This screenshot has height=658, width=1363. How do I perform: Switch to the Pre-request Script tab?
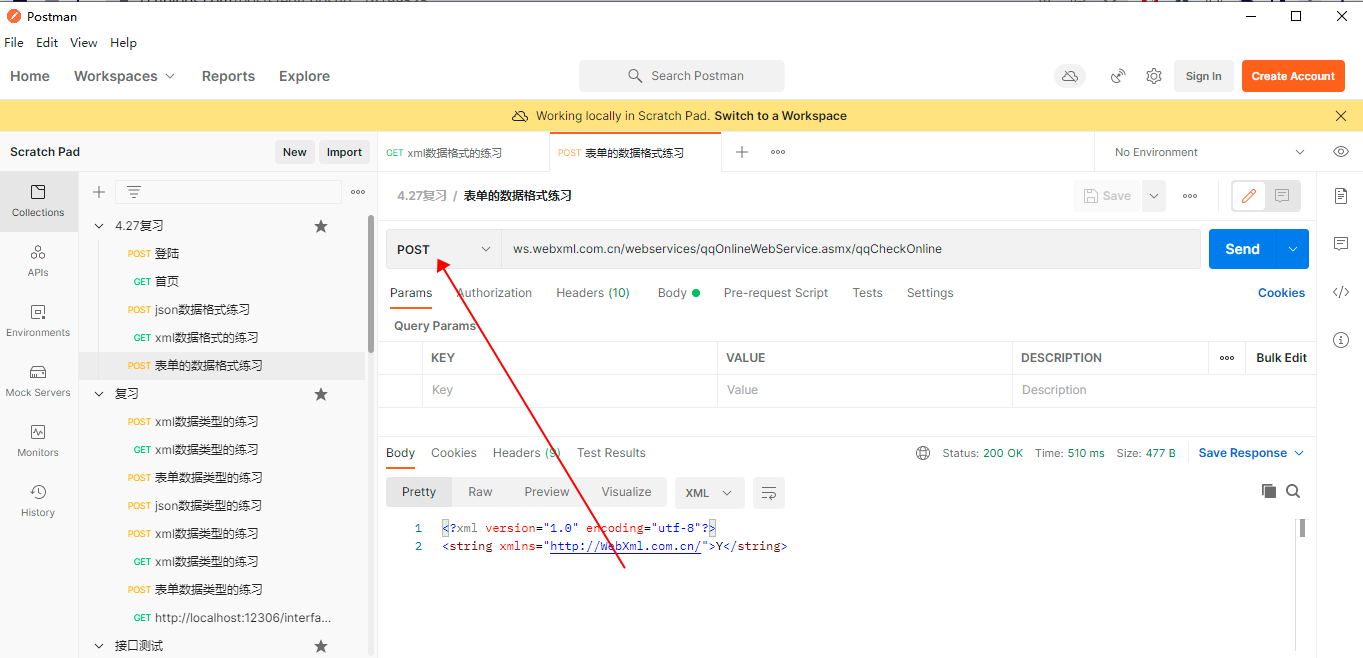click(x=776, y=293)
